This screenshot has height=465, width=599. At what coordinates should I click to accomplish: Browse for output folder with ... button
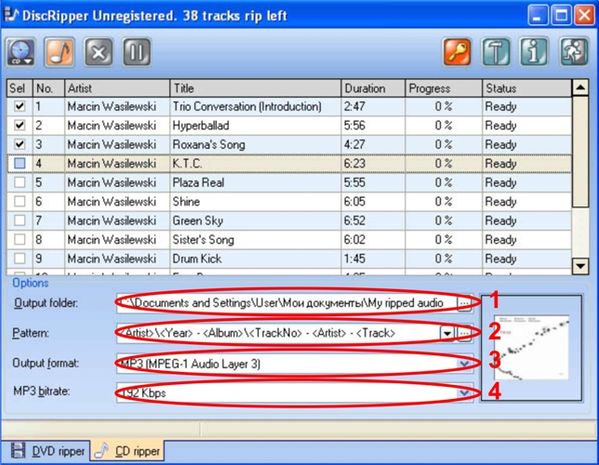pyautogui.click(x=464, y=303)
